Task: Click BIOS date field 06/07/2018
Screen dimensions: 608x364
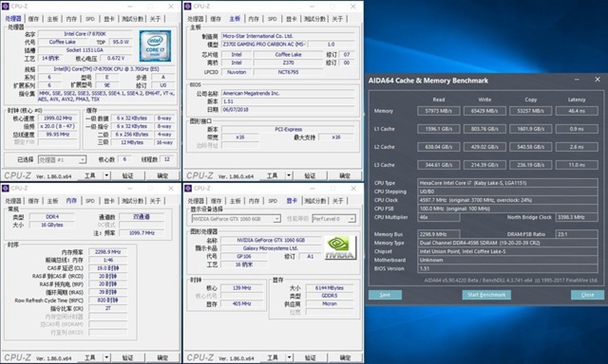Action: pos(288,109)
